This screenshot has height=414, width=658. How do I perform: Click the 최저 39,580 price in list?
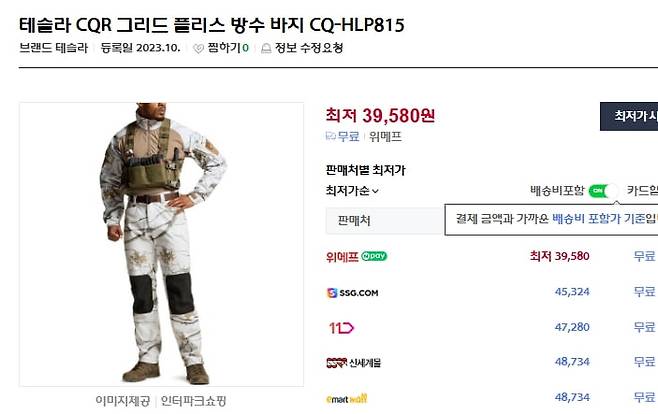[559, 256]
